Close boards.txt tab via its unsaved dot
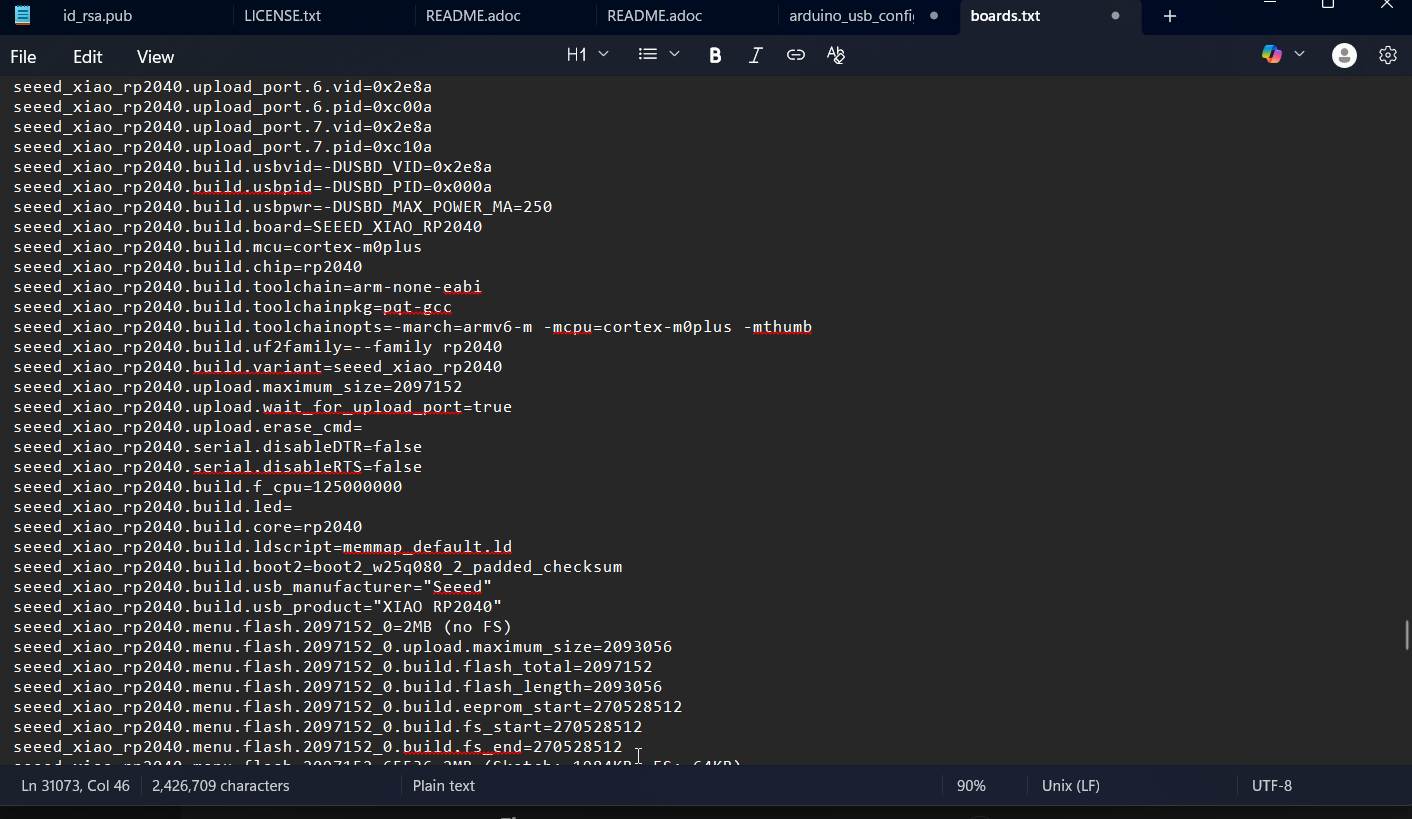The width and height of the screenshot is (1412, 819). [1116, 16]
